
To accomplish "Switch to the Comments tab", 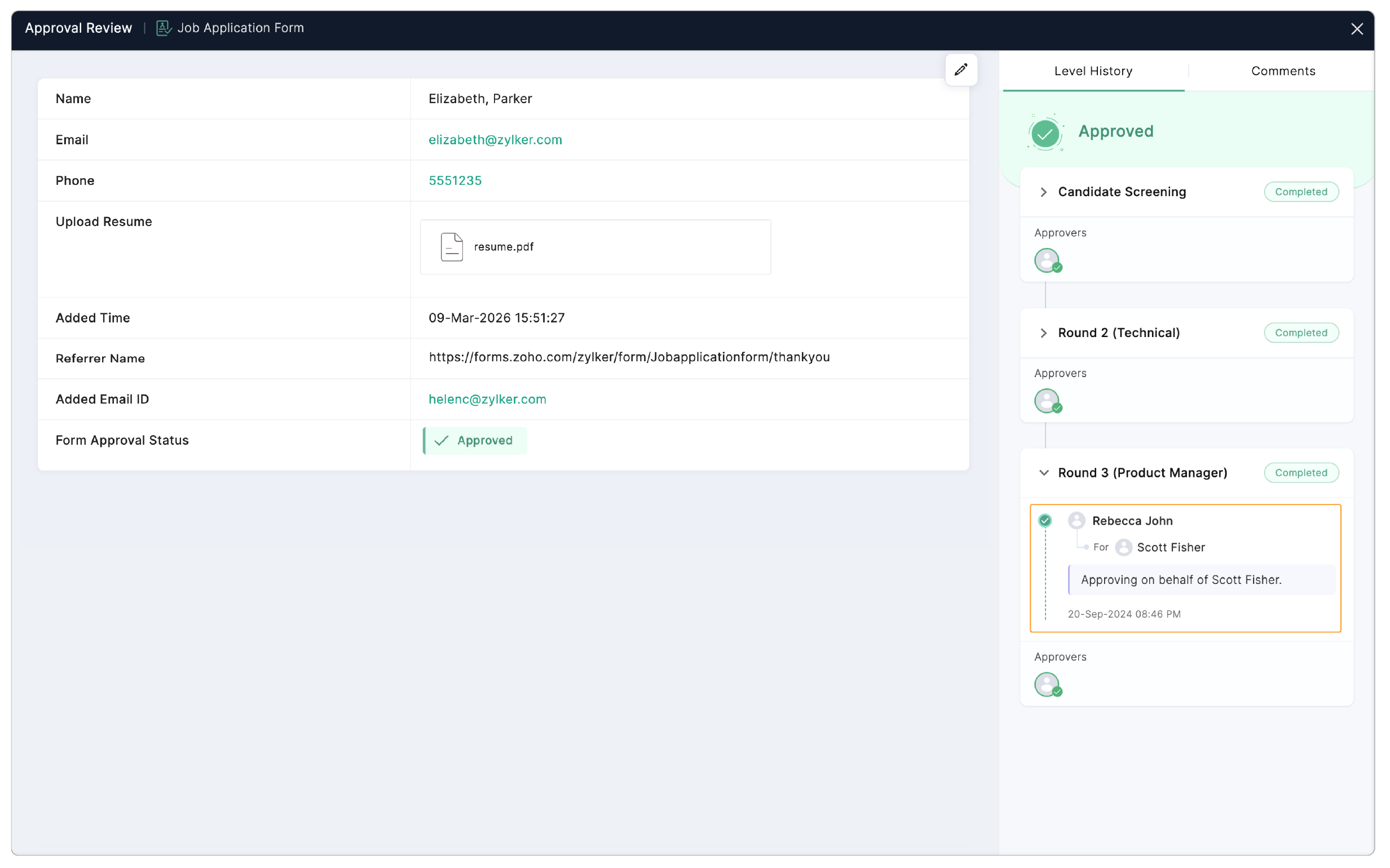I will 1283,71.
